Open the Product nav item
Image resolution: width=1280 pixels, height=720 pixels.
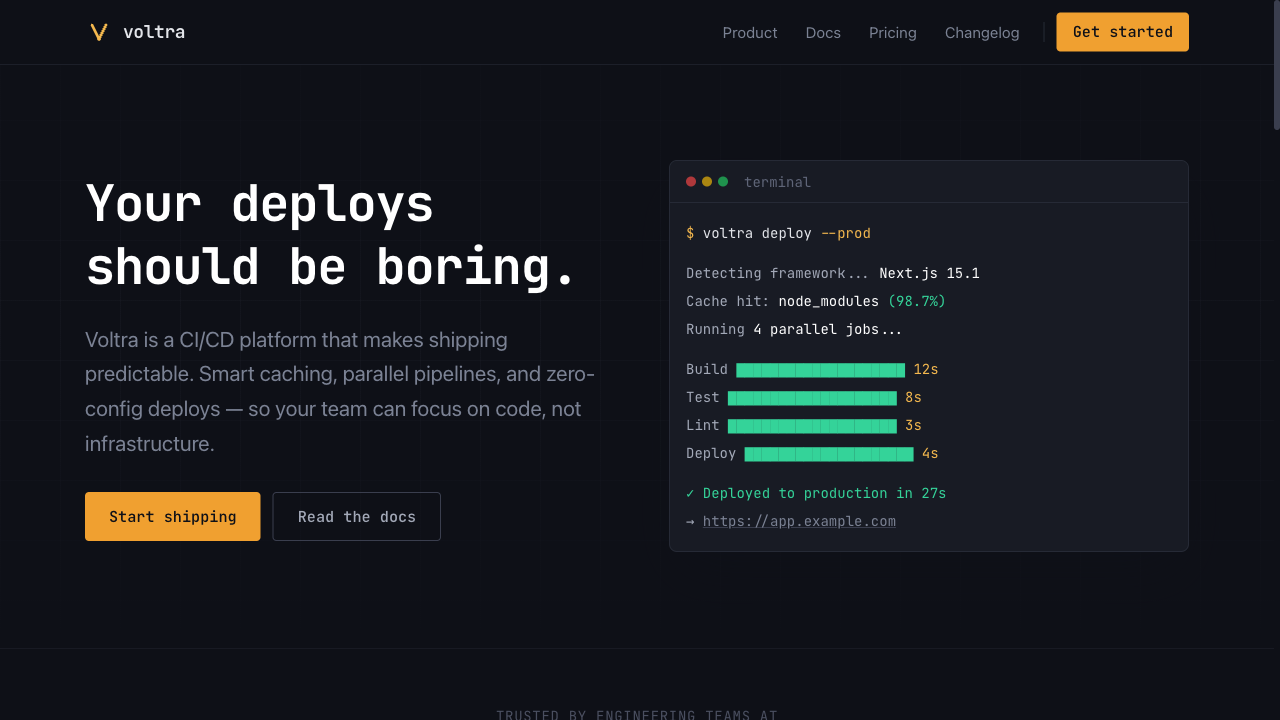pos(750,33)
